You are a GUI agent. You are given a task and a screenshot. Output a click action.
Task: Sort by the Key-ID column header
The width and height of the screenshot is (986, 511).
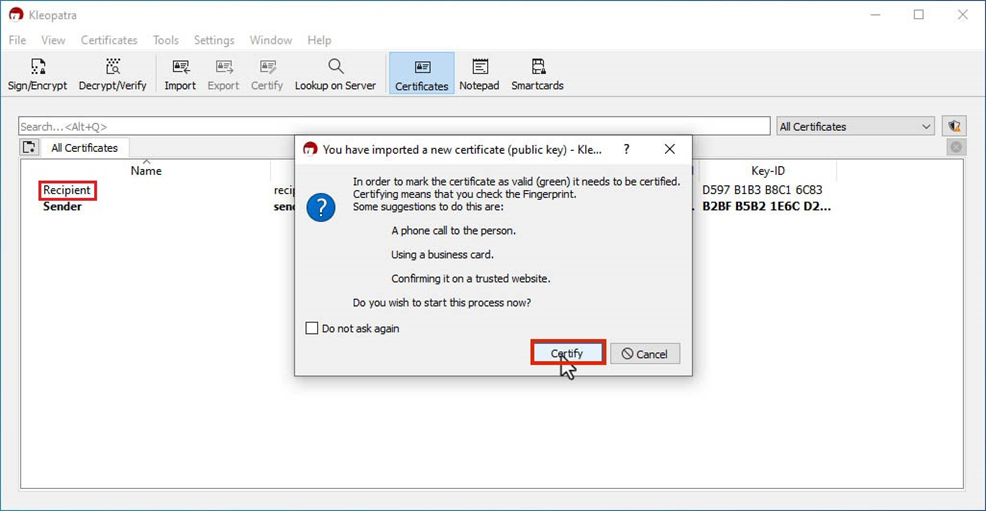(x=768, y=170)
